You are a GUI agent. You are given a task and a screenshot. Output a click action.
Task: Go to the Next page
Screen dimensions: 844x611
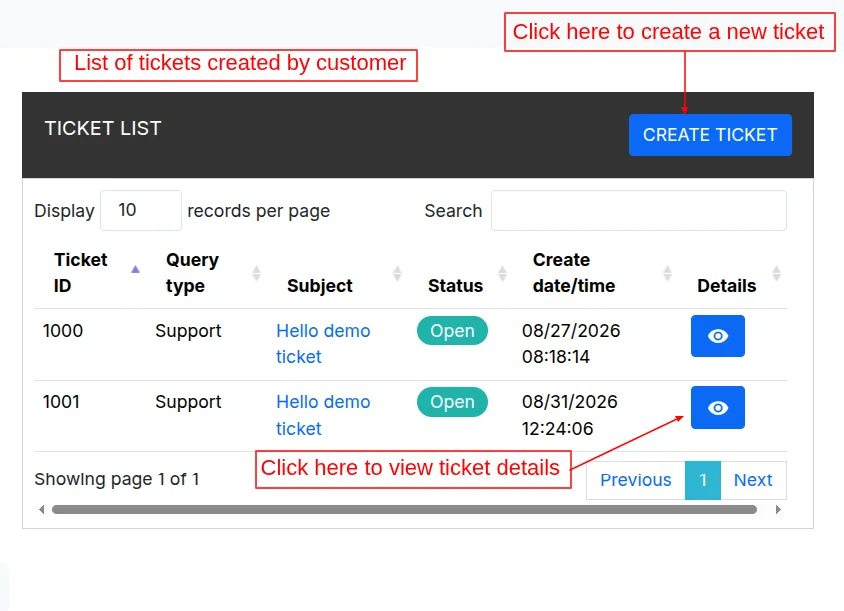coord(753,480)
